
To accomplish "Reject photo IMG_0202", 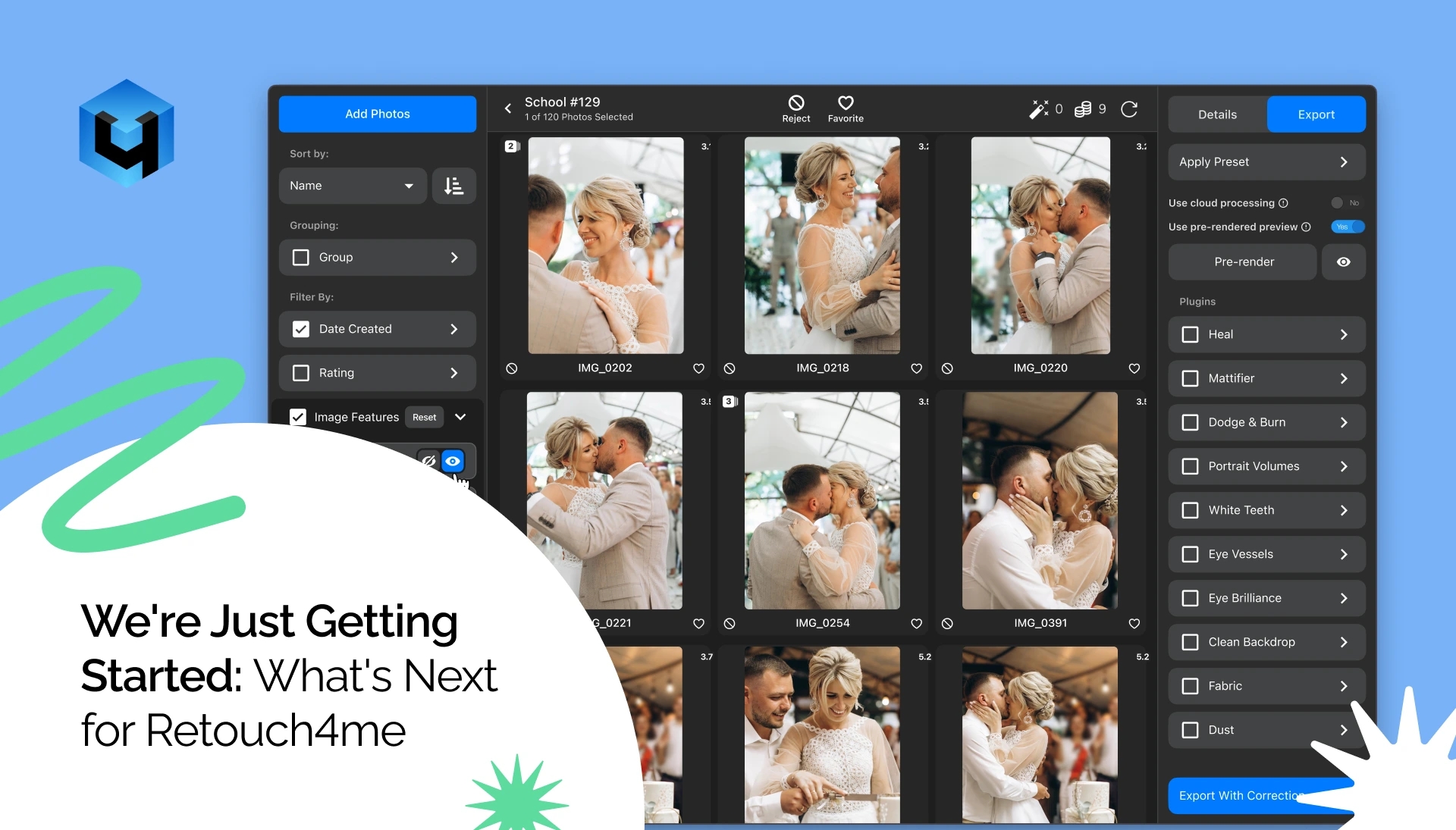I will 512,368.
